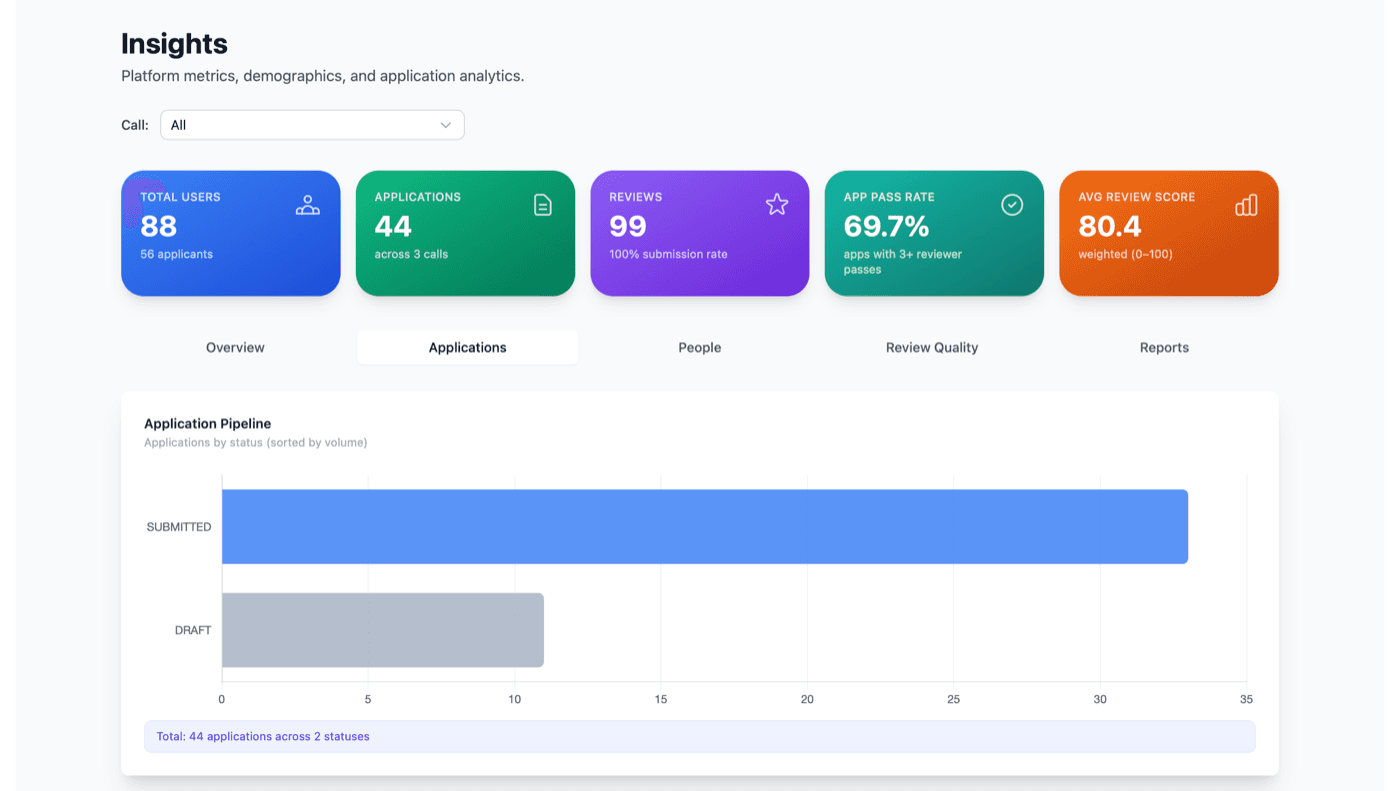Click the bar chart icon on Avg Review Score card
1400x791 pixels.
tap(1246, 205)
